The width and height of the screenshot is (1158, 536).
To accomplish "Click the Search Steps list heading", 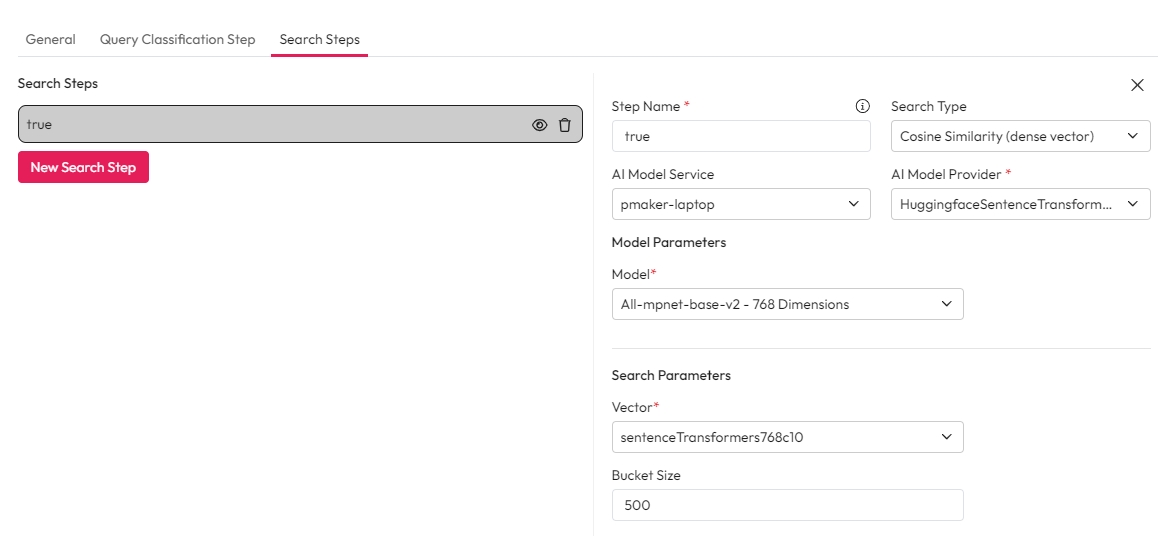I will click(58, 83).
